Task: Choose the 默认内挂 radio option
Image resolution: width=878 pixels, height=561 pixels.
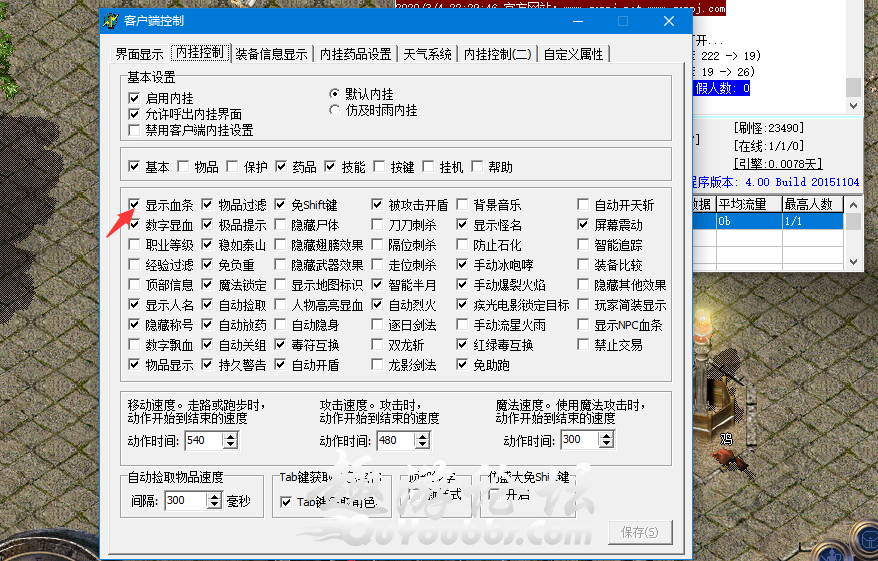Action: click(335, 93)
